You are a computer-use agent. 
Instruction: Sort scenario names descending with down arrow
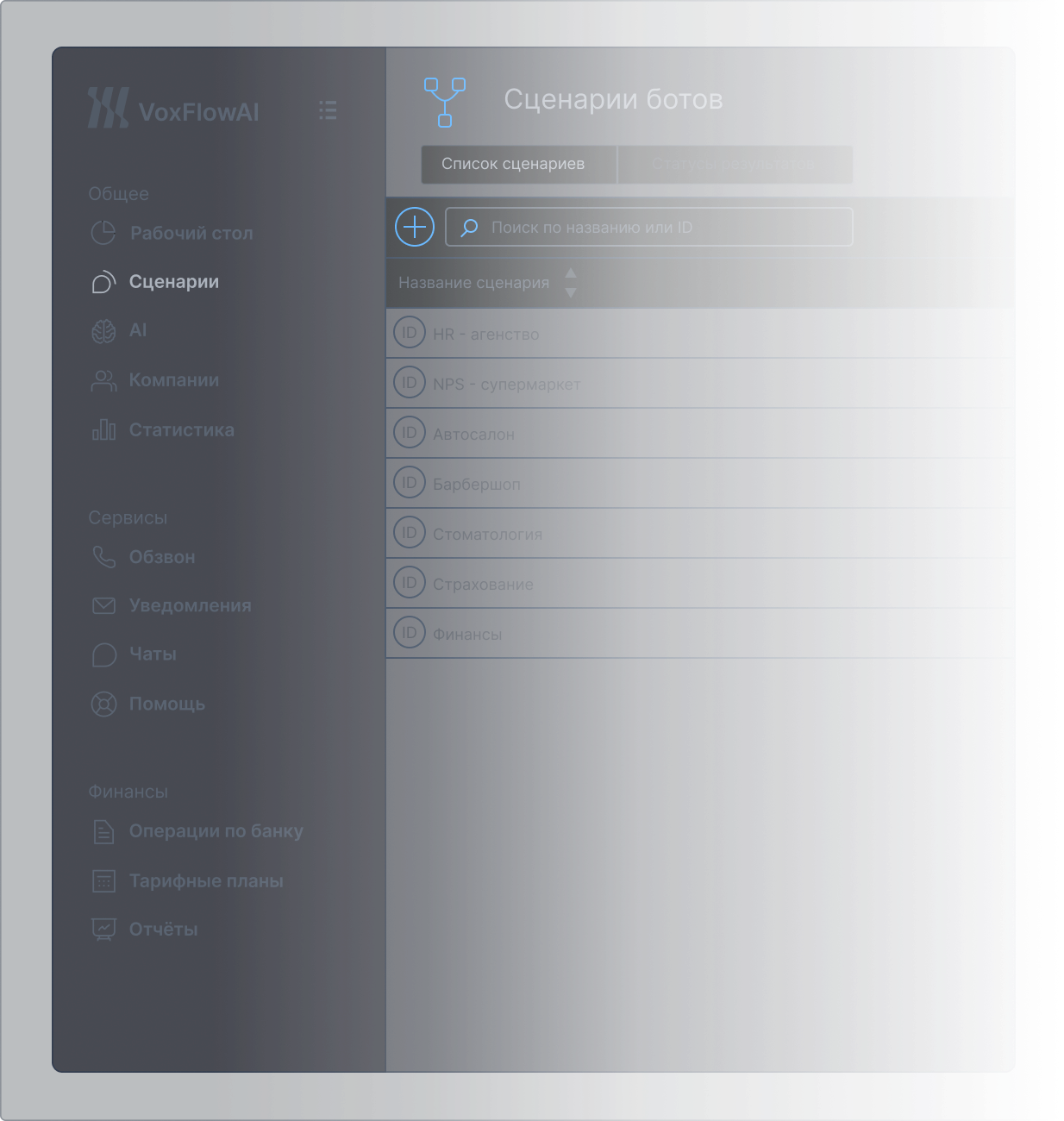(x=570, y=293)
